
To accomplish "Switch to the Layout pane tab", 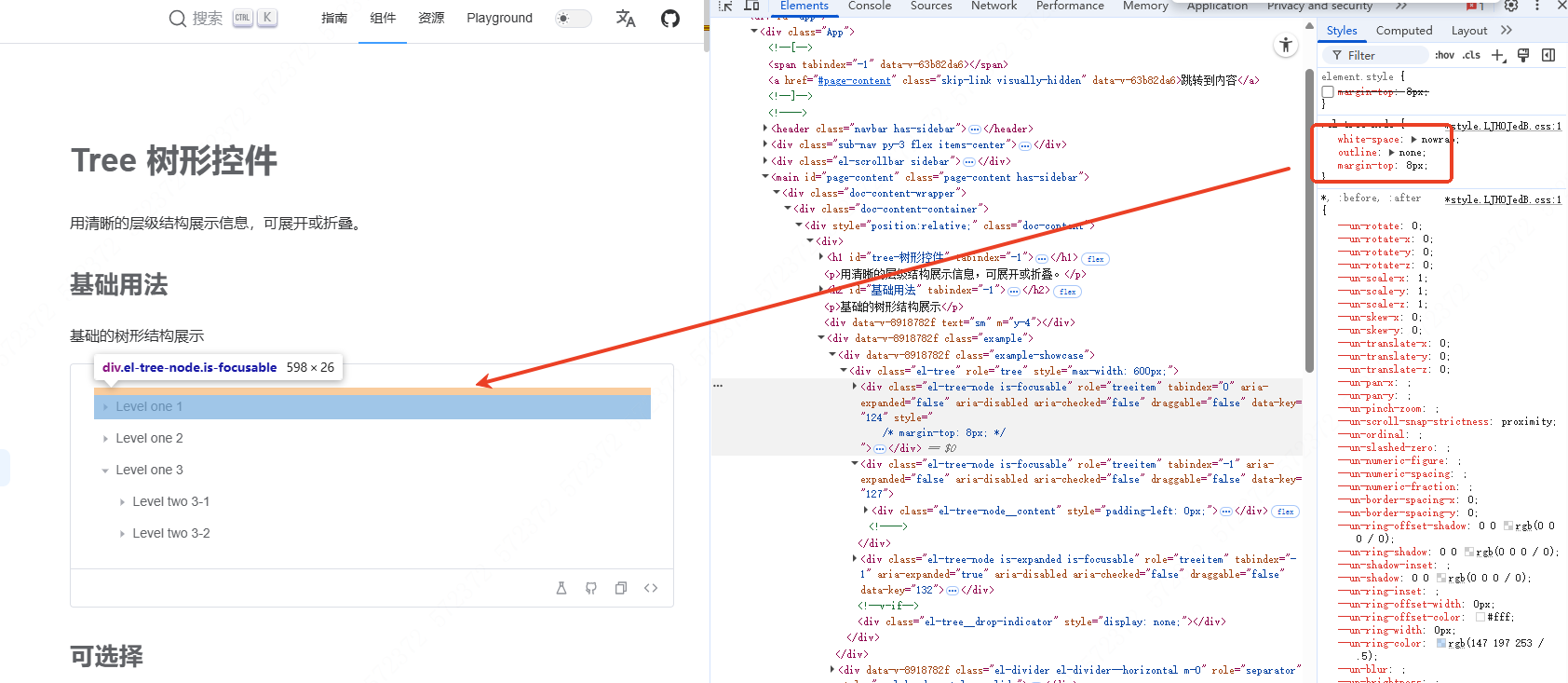I will tap(1469, 31).
